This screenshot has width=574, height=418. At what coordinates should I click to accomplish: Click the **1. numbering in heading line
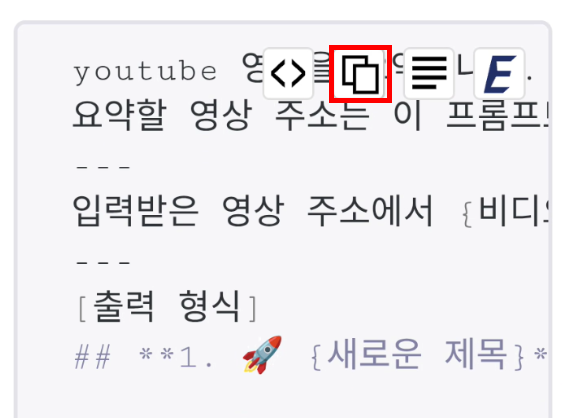click(x=176, y=356)
